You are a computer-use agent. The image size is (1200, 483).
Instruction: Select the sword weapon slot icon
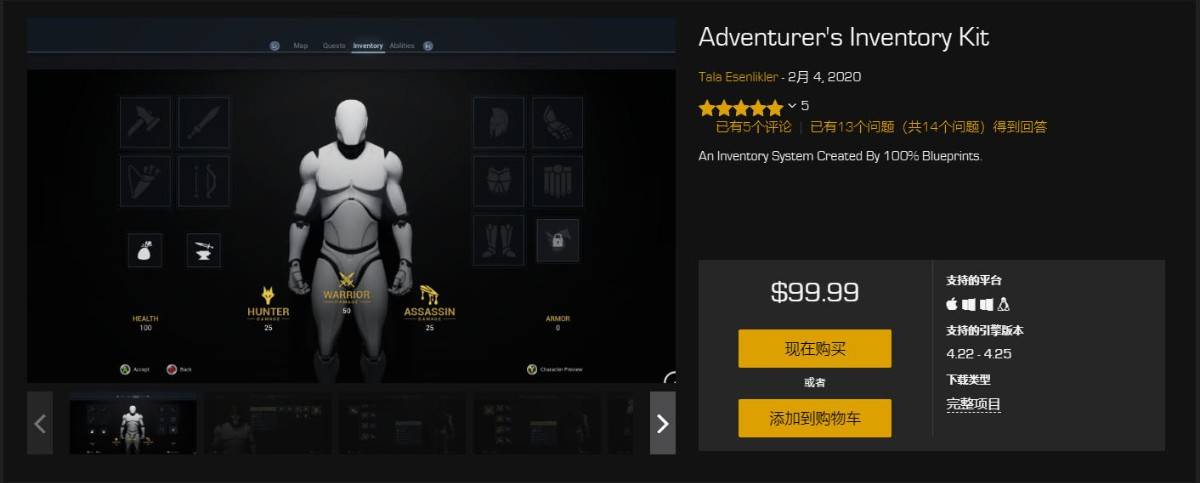tap(204, 122)
